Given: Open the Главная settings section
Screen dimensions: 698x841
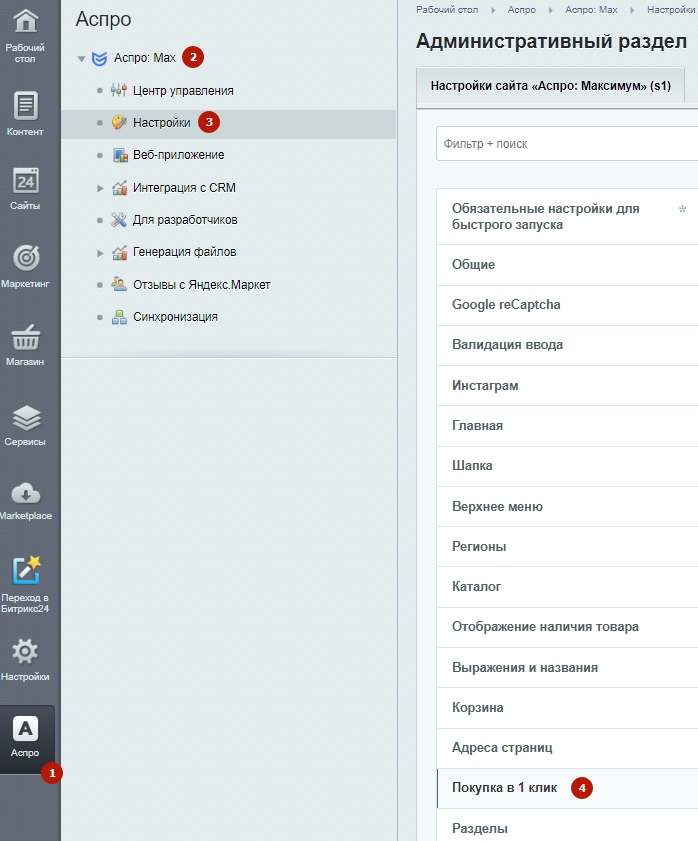Looking at the screenshot, I should point(567,426).
